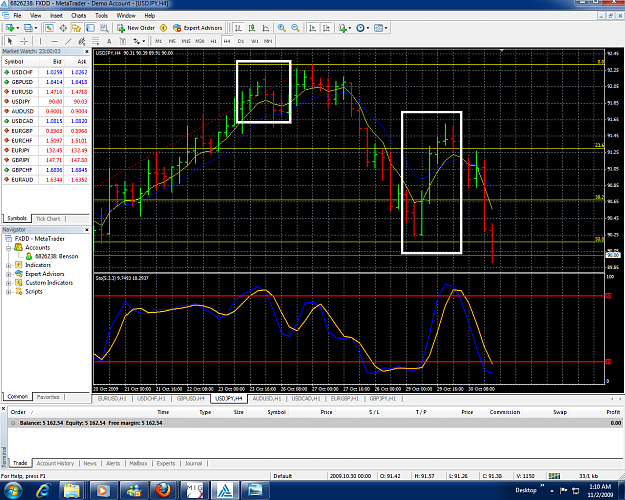Open the Periods dropdown arrow

[x=368, y=28]
